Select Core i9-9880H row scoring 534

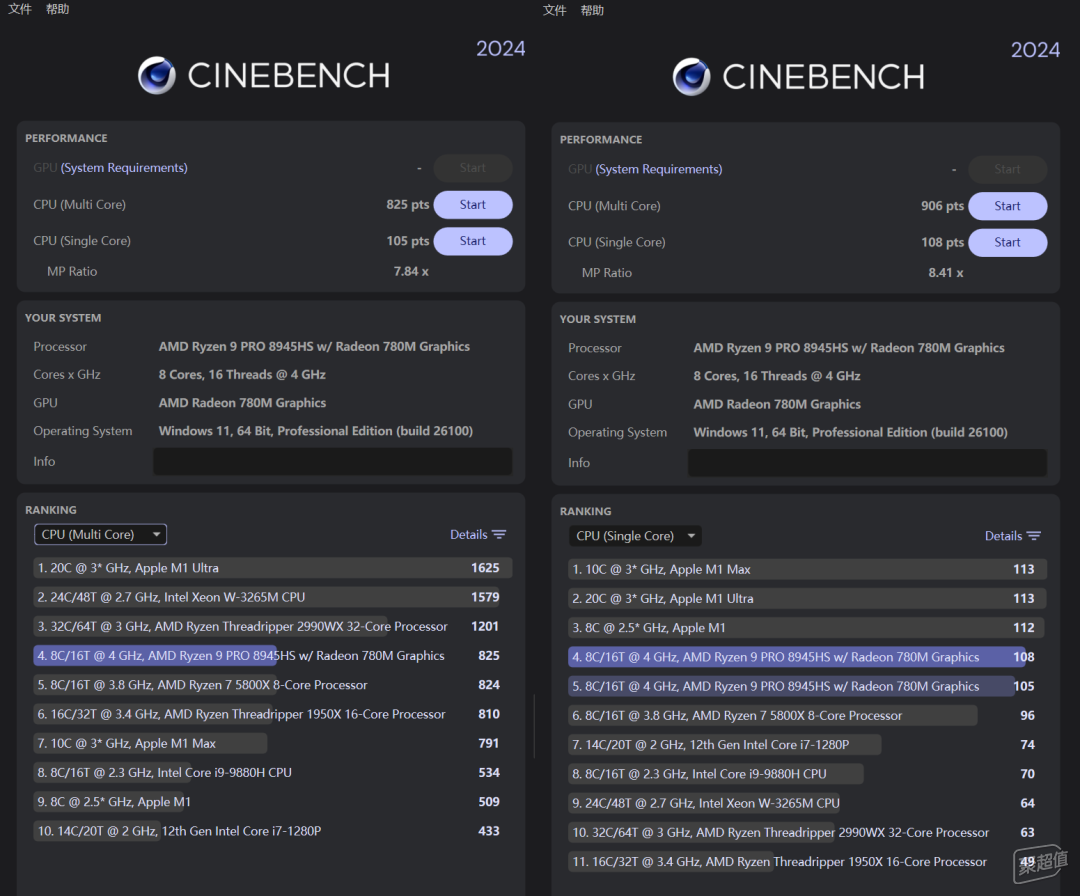[x=273, y=773]
